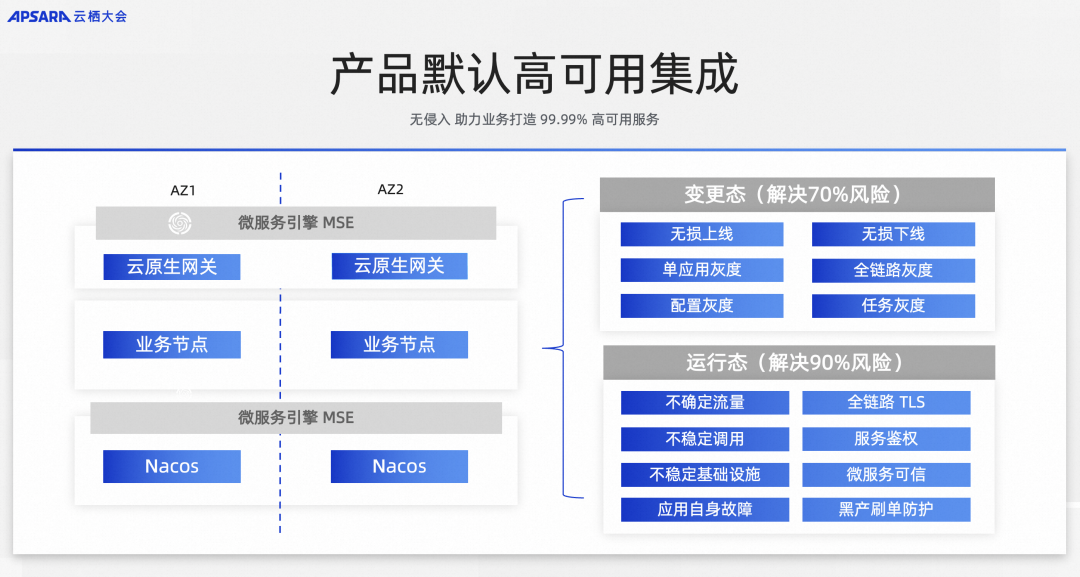Click the 微服务引擎 MSE bar above Nacos

click(x=295, y=417)
